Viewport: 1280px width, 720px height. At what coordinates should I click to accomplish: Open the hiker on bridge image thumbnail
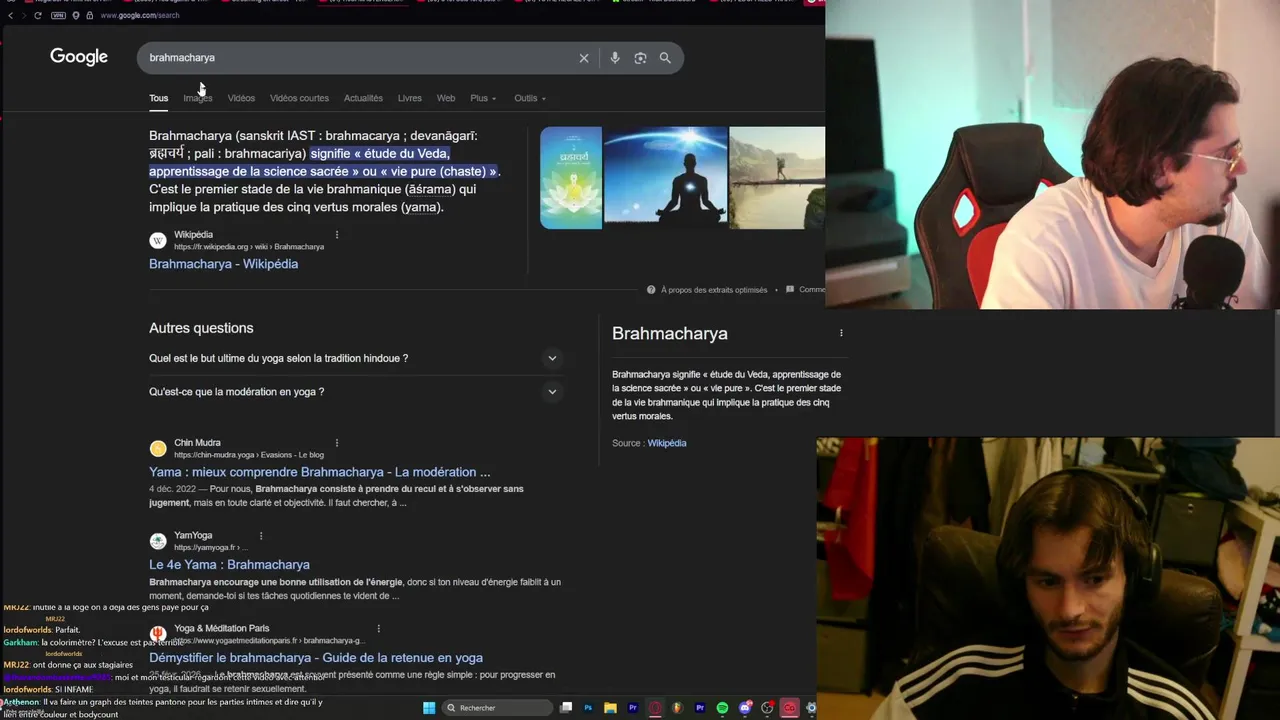tap(777, 178)
